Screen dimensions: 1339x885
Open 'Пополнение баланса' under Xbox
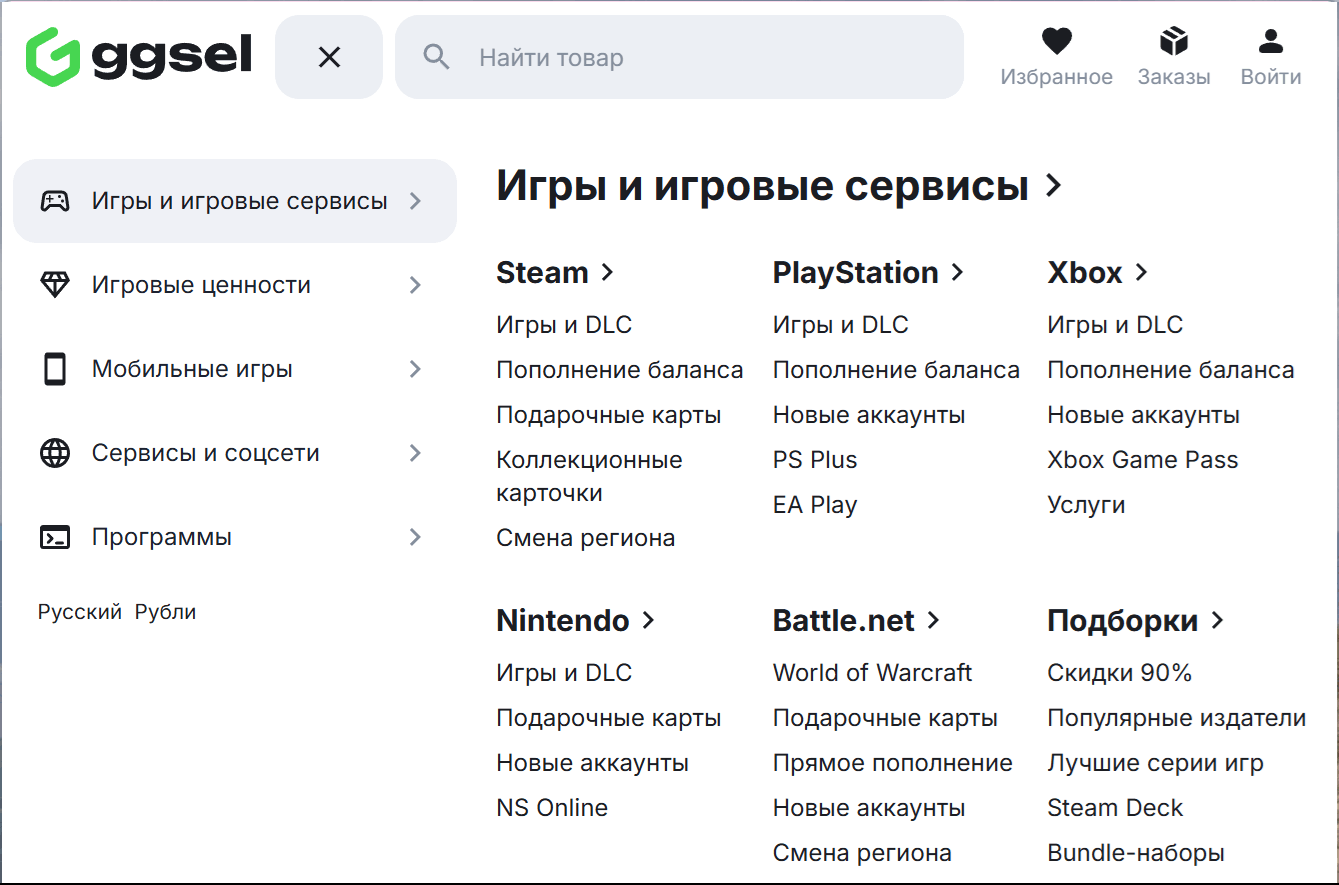click(1171, 370)
